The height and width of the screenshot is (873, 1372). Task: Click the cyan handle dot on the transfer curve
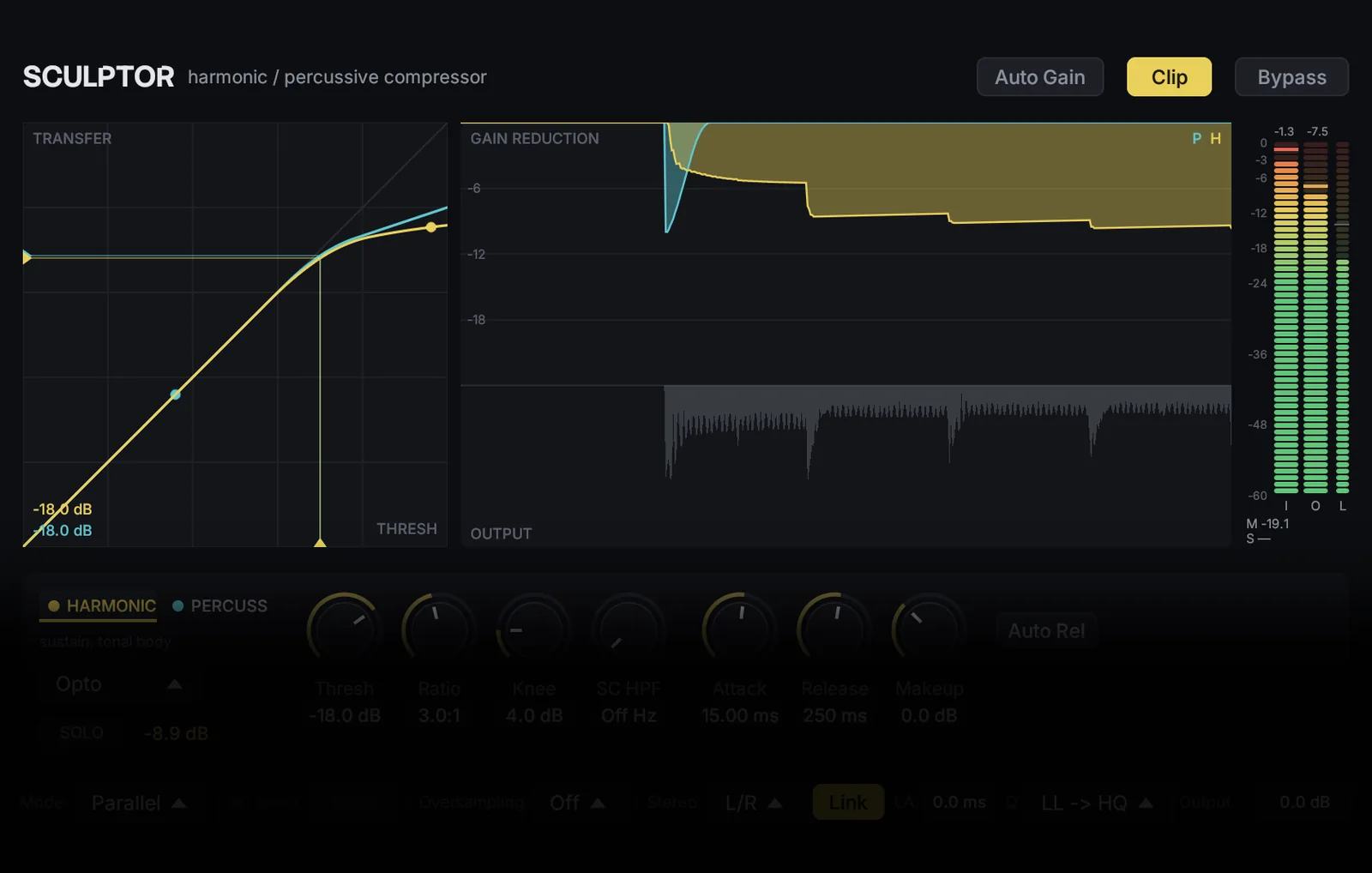pos(176,394)
